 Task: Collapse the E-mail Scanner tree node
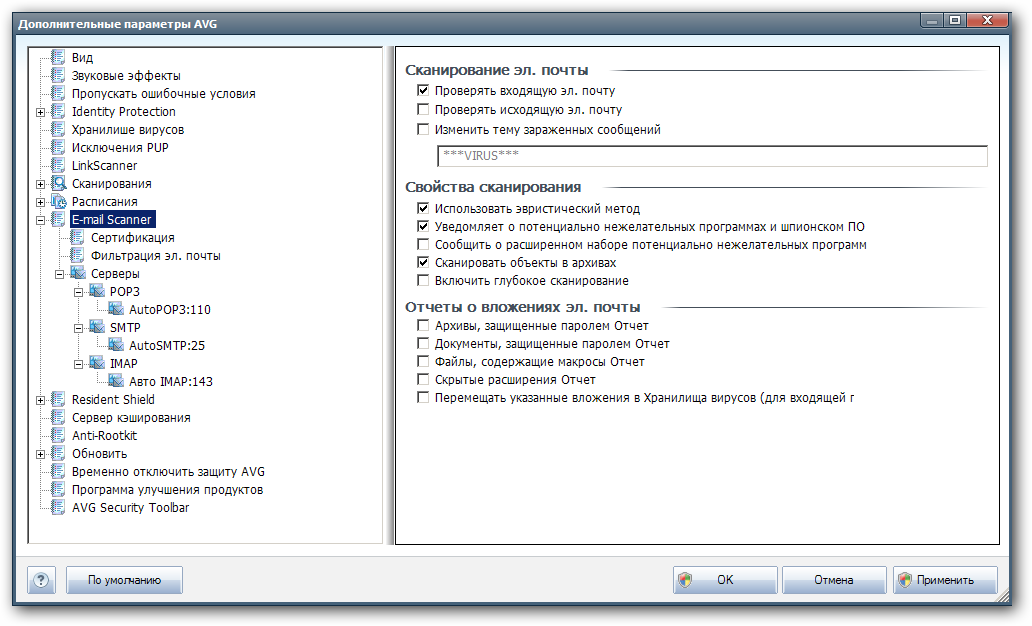41,220
